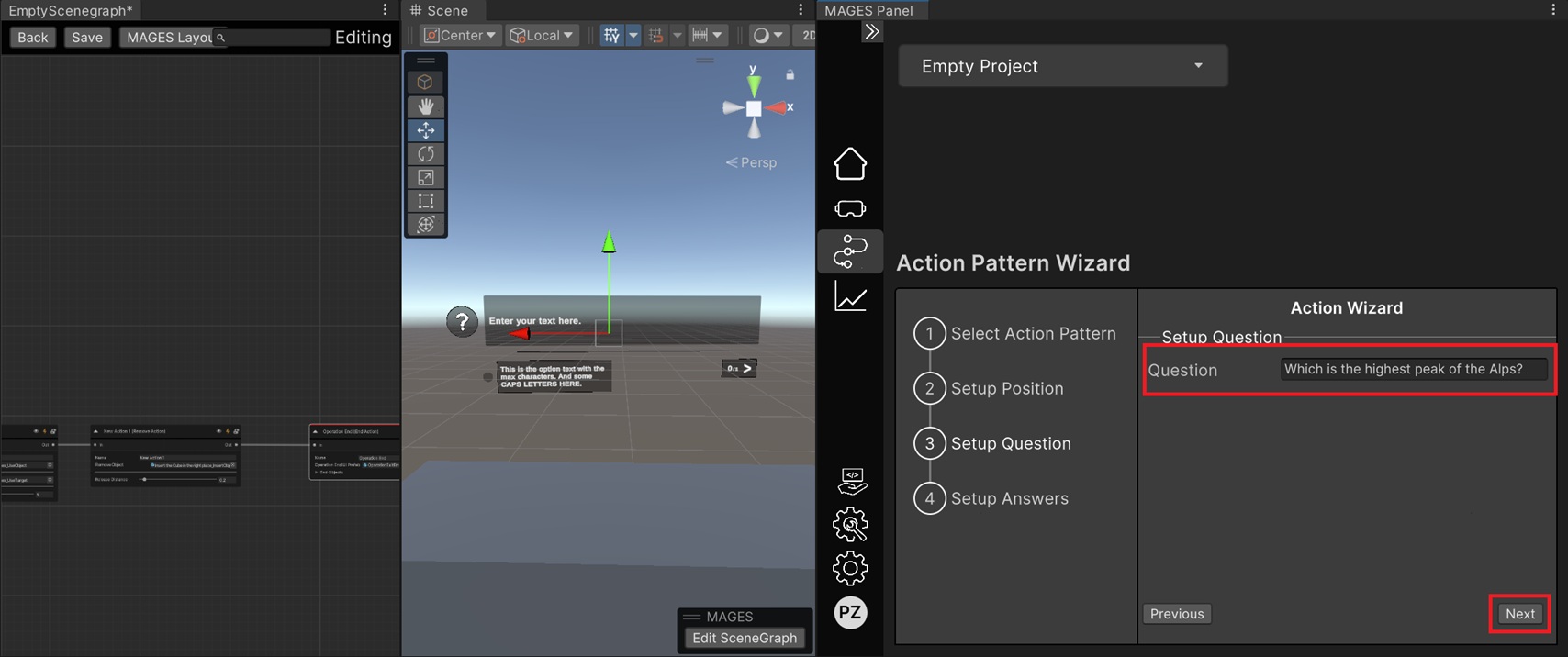Open the Center pivot dropdown
Viewport: 1568px width, 657px height.
click(x=459, y=36)
